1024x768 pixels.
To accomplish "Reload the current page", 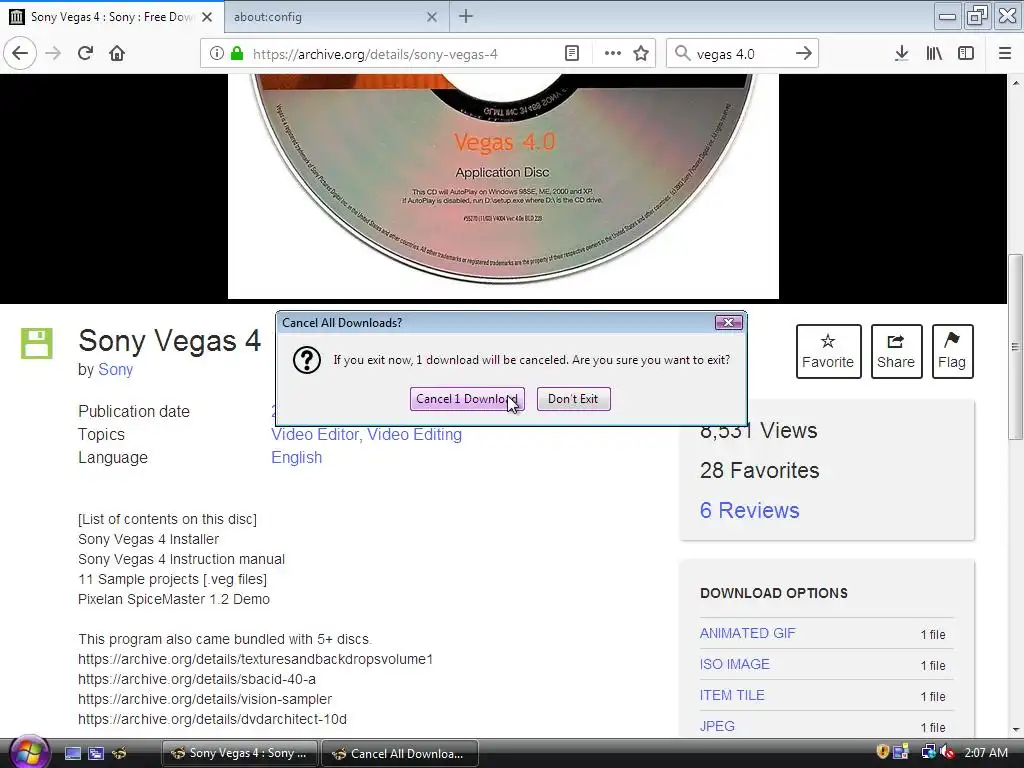I will [86, 53].
